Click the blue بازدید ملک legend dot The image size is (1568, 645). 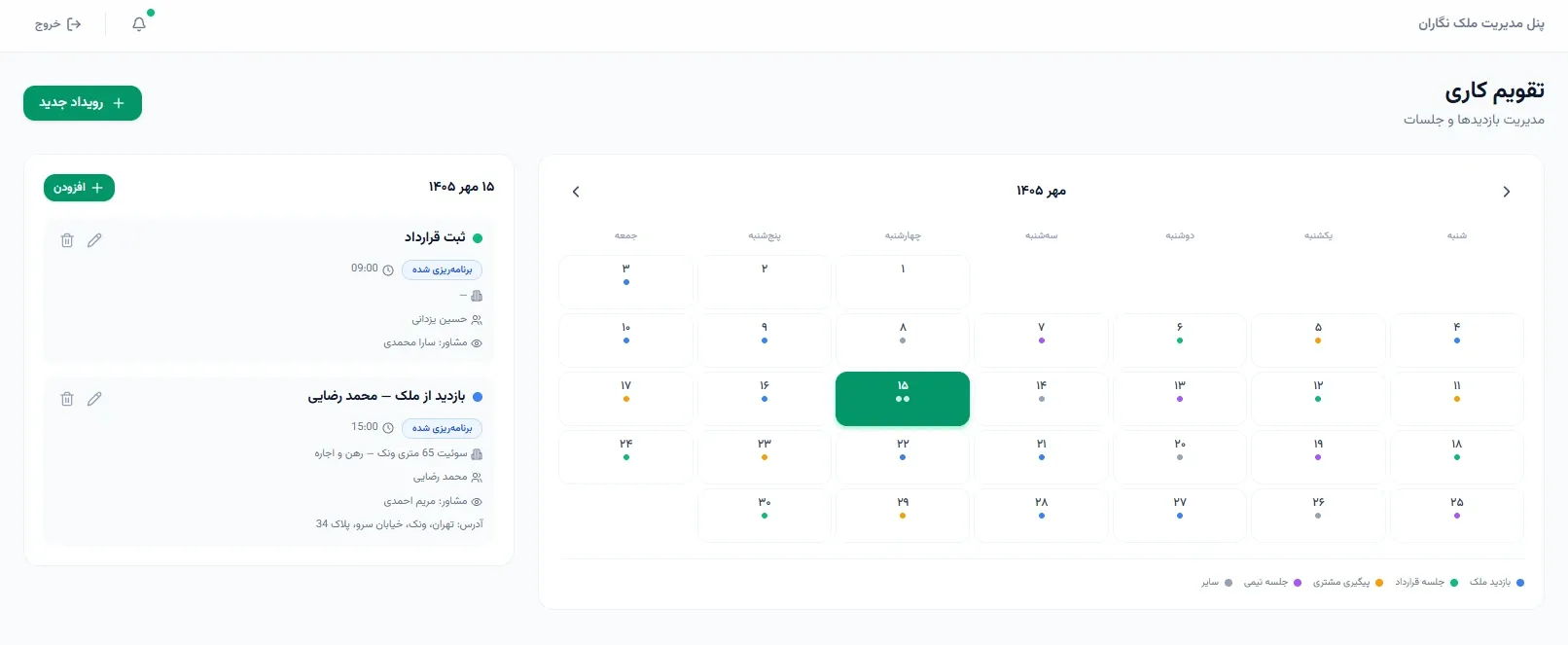coord(1520,583)
